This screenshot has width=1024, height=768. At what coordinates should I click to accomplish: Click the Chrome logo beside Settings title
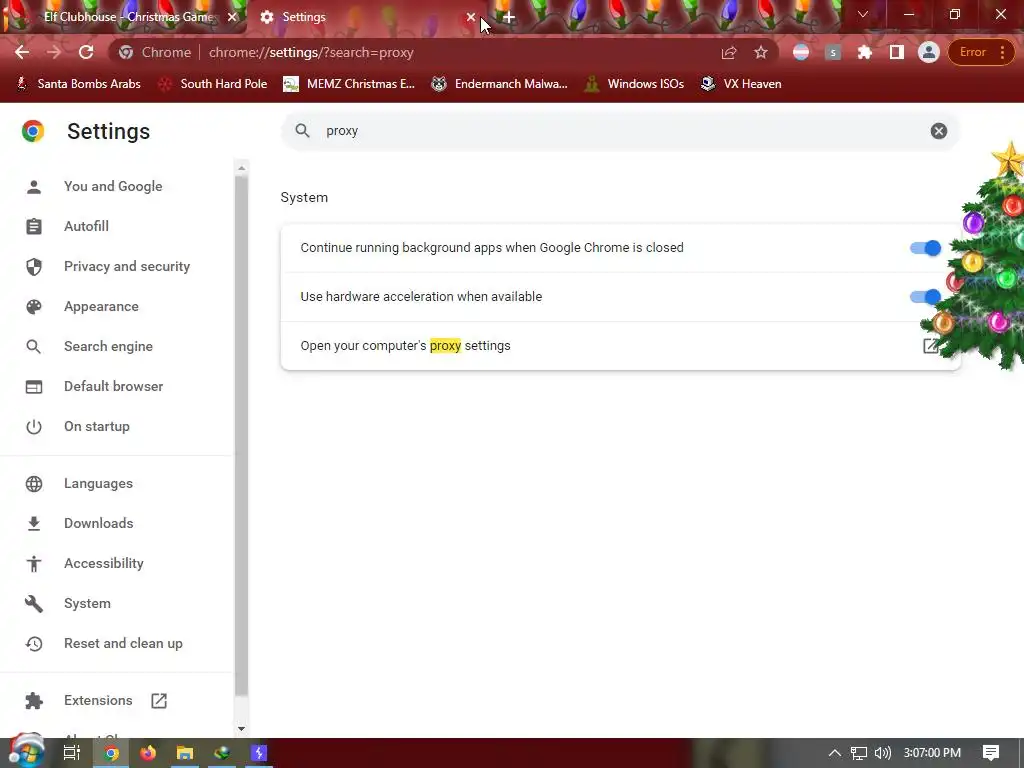[x=33, y=131]
